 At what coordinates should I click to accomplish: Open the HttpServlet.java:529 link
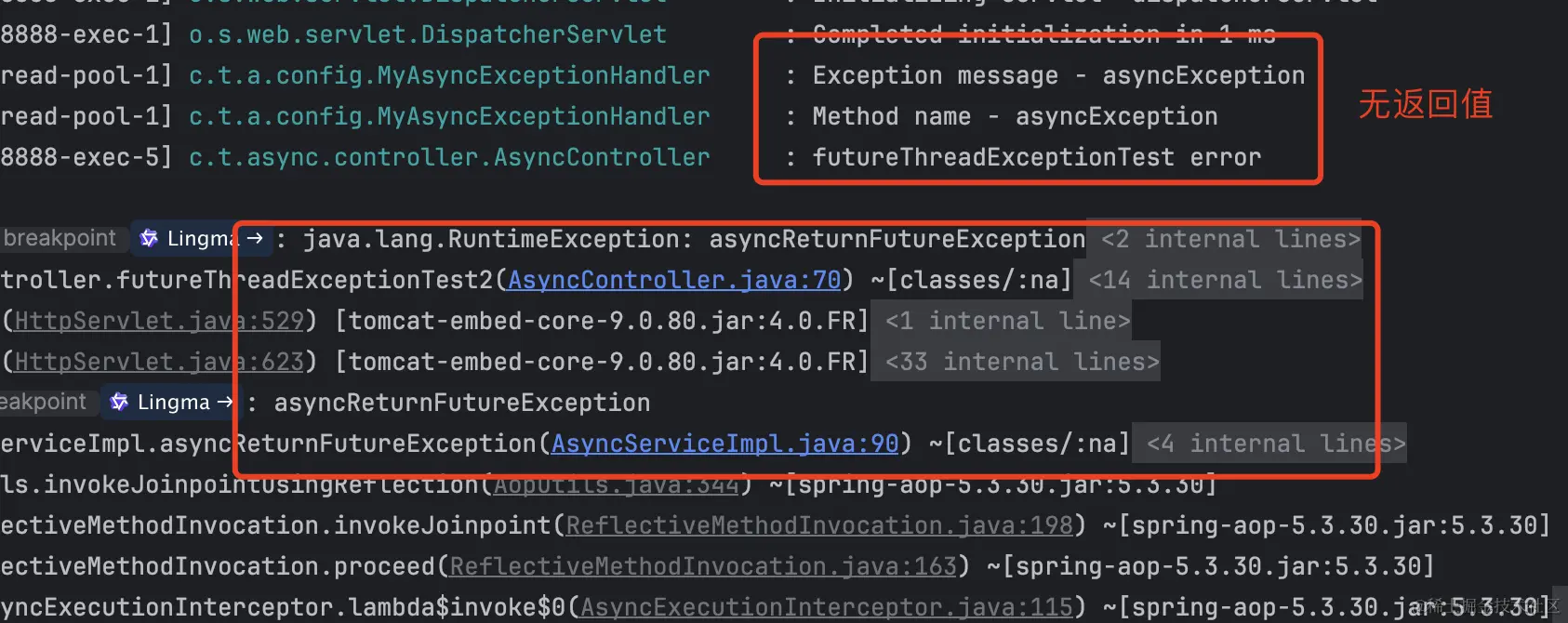pyautogui.click(x=159, y=321)
